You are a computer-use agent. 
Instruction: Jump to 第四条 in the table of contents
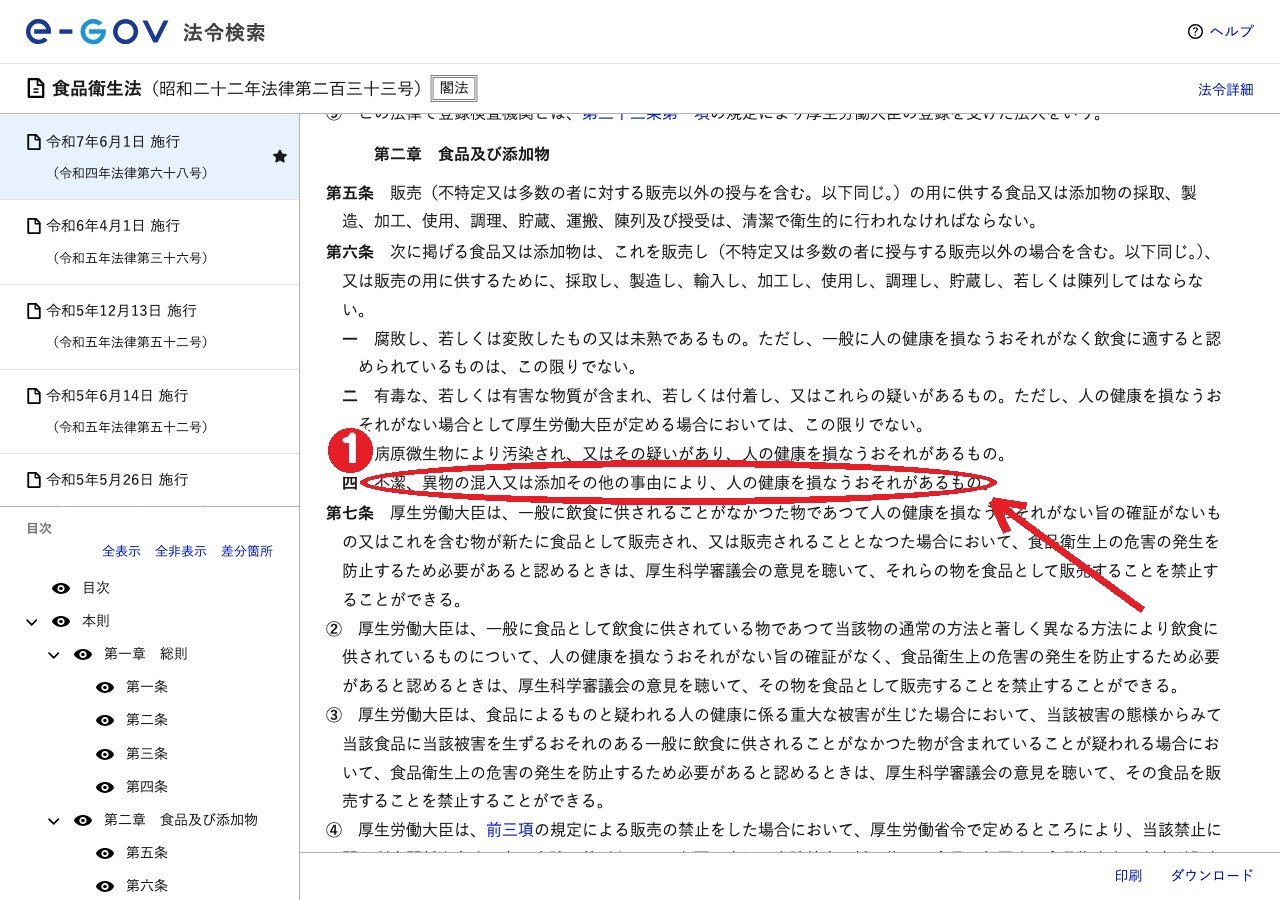[147, 787]
